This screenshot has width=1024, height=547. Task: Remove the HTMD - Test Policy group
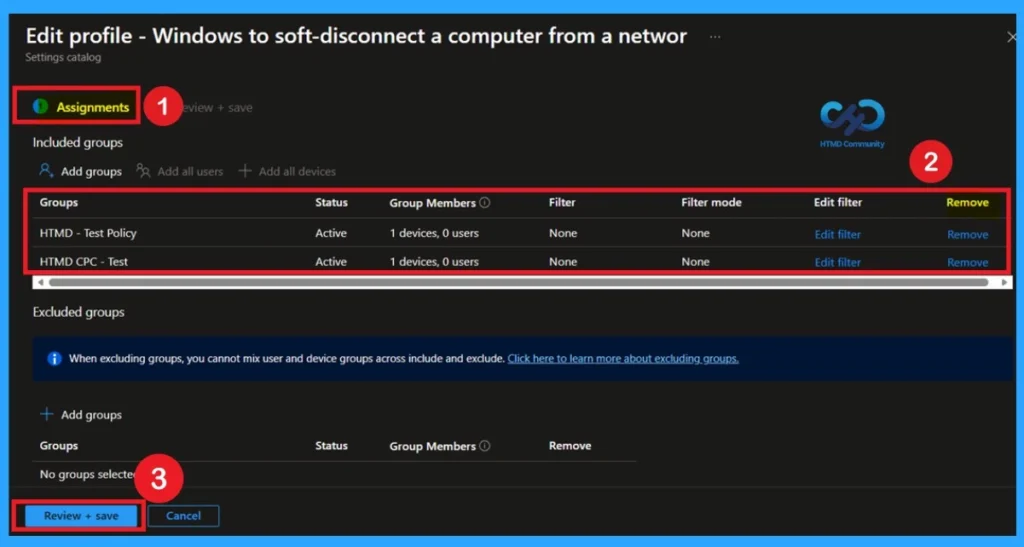(967, 234)
